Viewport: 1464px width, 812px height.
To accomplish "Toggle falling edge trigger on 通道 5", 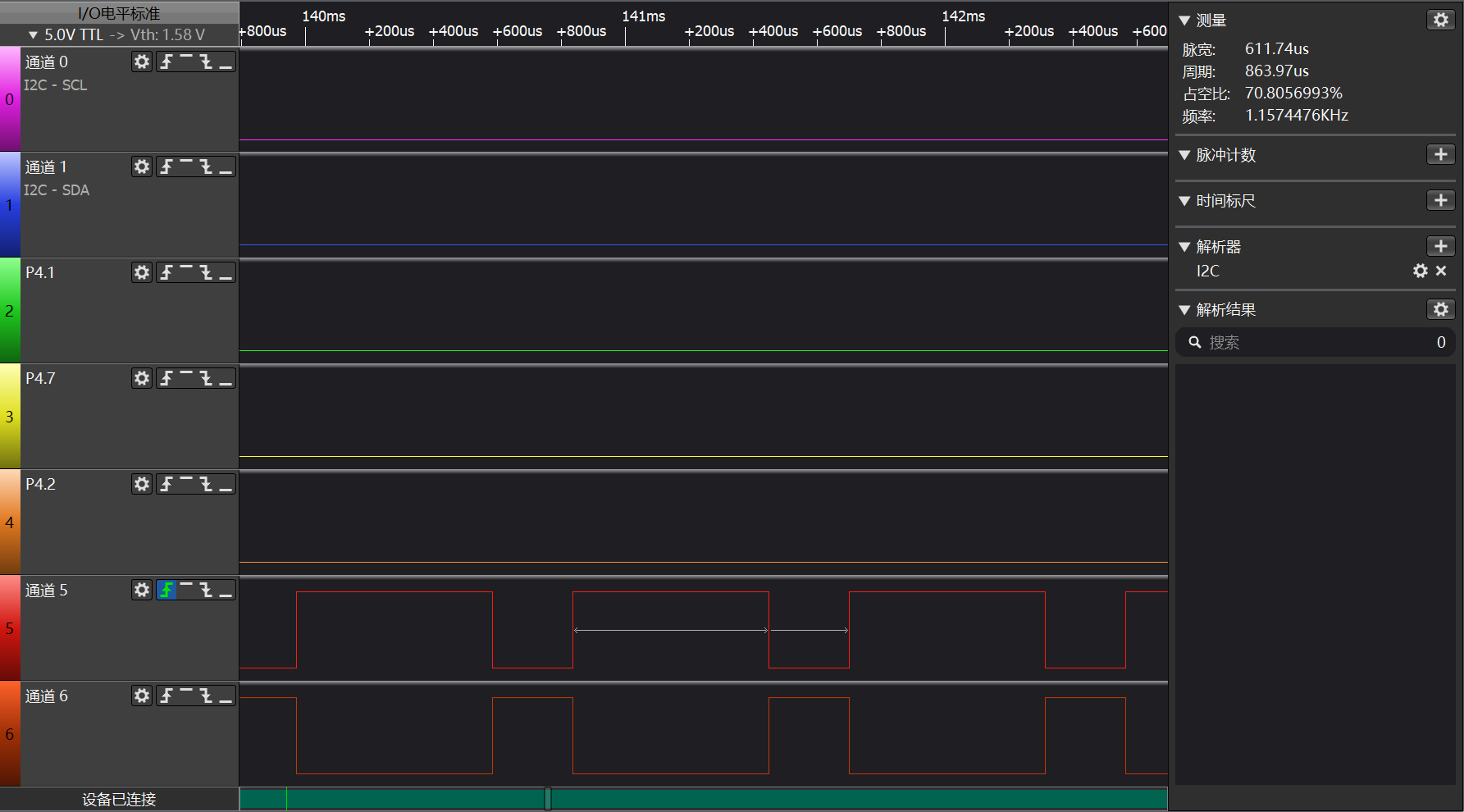I will (x=206, y=590).
